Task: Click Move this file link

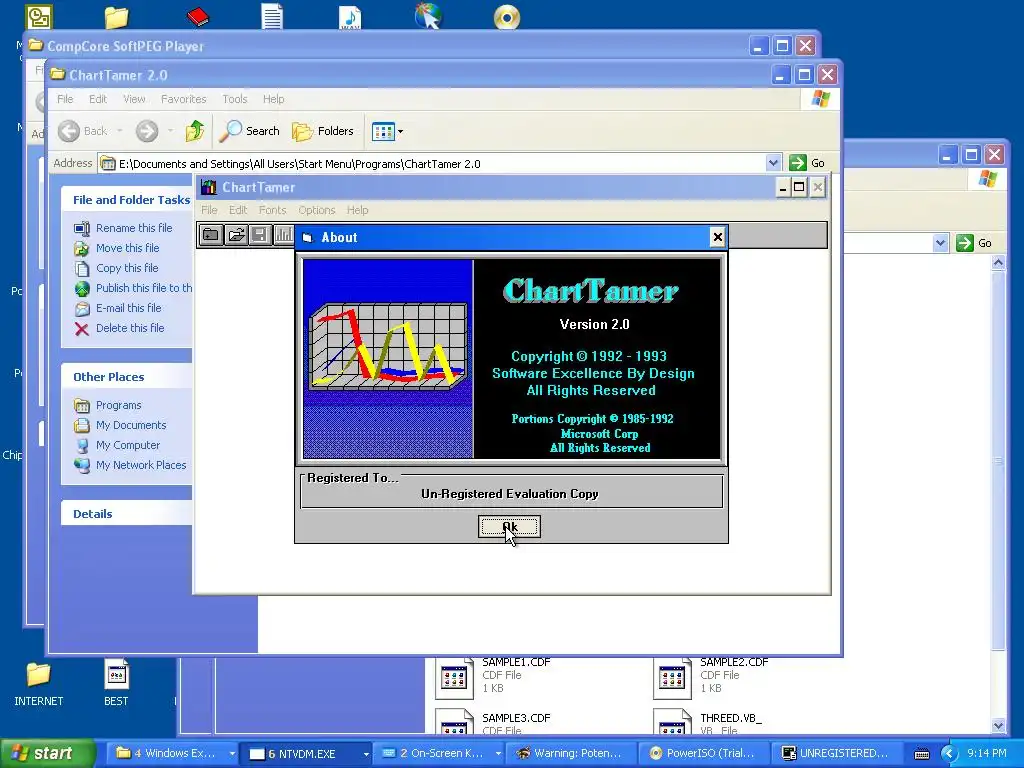Action: tap(127, 248)
